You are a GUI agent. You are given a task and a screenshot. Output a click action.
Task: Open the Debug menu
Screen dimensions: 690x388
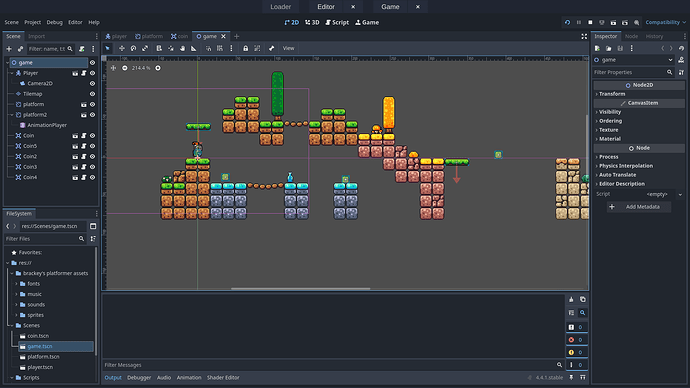(55, 22)
